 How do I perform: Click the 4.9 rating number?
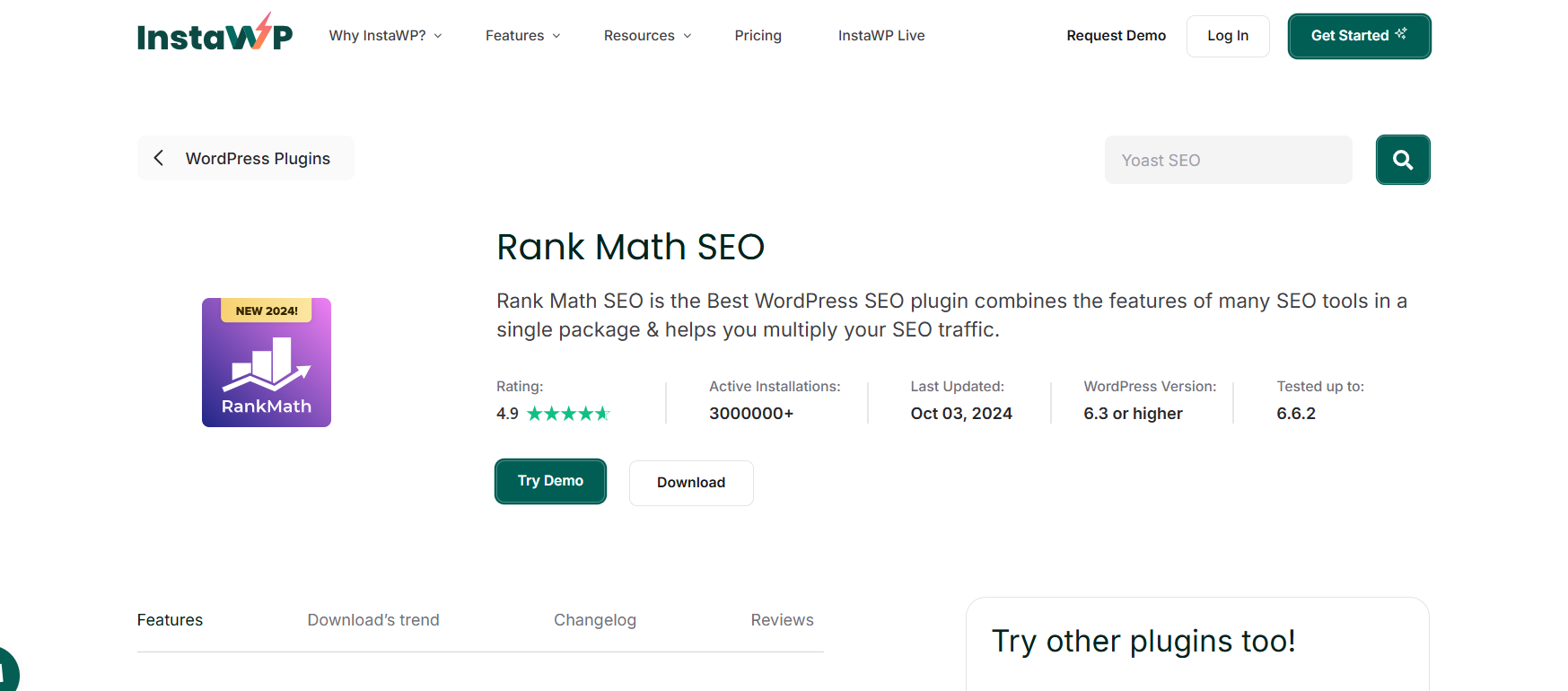point(507,414)
